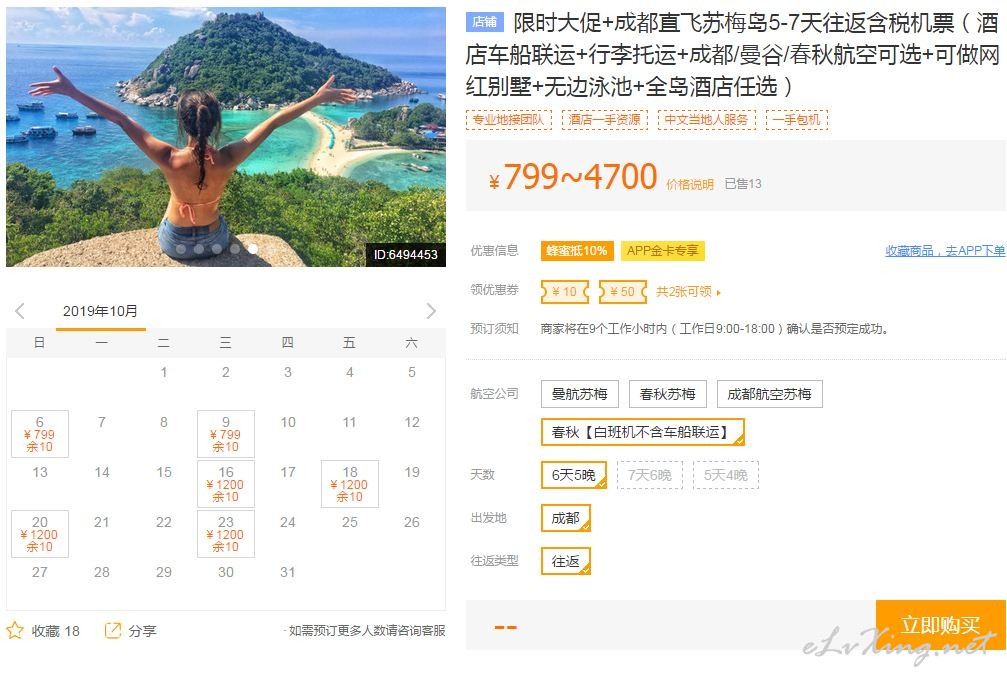Claim the ¥50 coupon

[622, 292]
